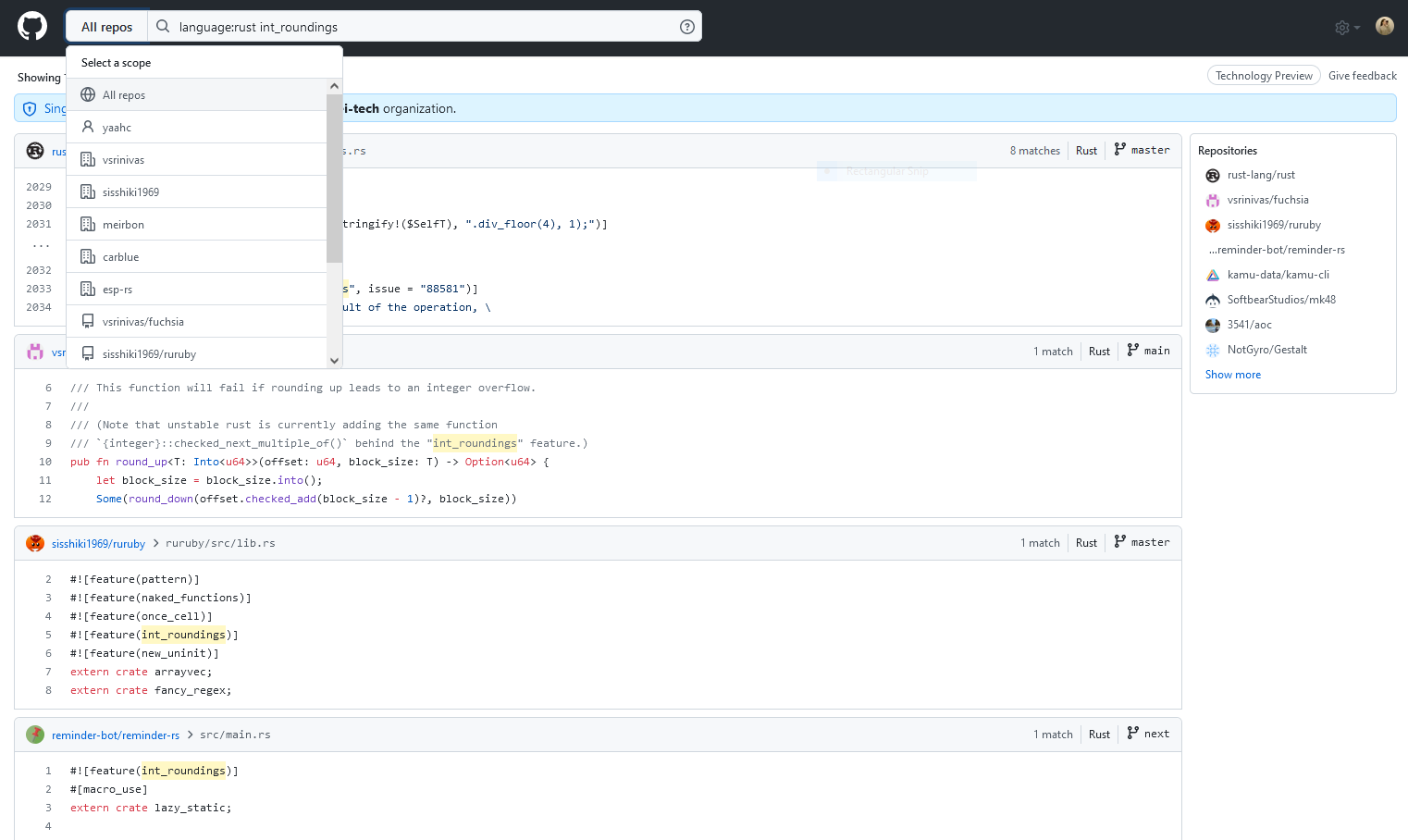Click rust-lang avatar in first result header
This screenshot has height=840, width=1408.
(35, 151)
